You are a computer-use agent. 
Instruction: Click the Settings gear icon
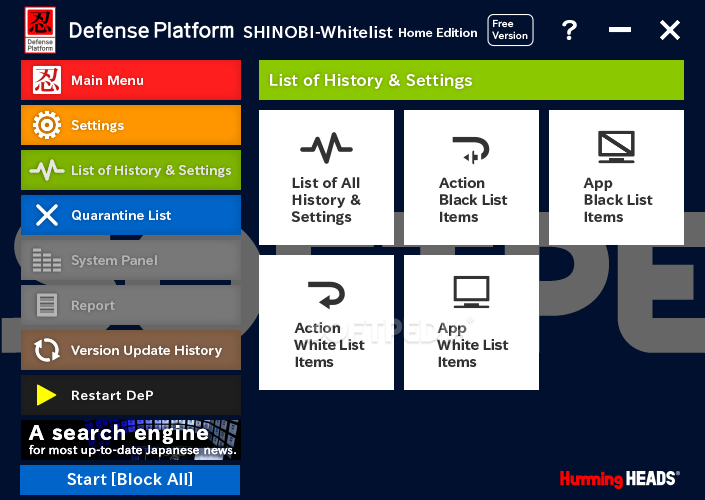[47, 125]
